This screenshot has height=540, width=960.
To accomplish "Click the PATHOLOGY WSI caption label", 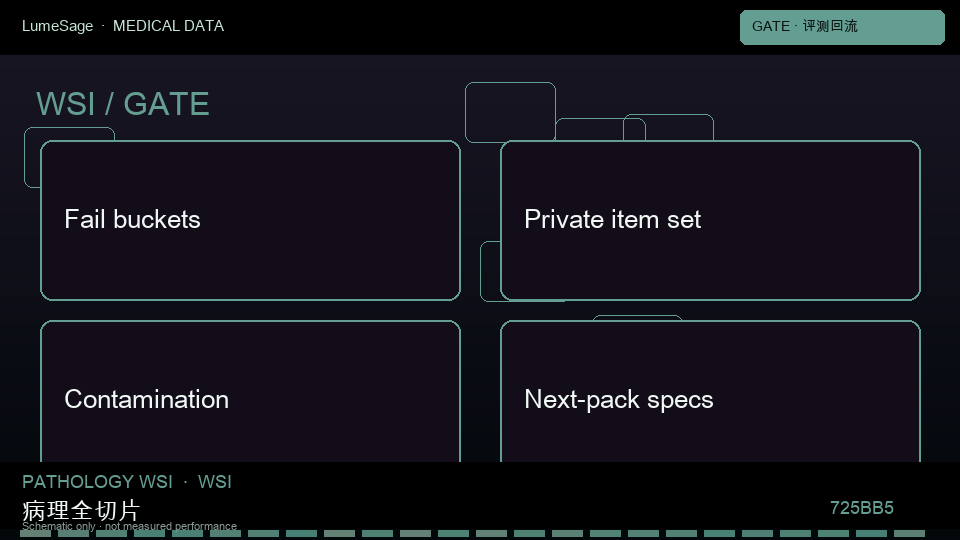I will [97, 482].
